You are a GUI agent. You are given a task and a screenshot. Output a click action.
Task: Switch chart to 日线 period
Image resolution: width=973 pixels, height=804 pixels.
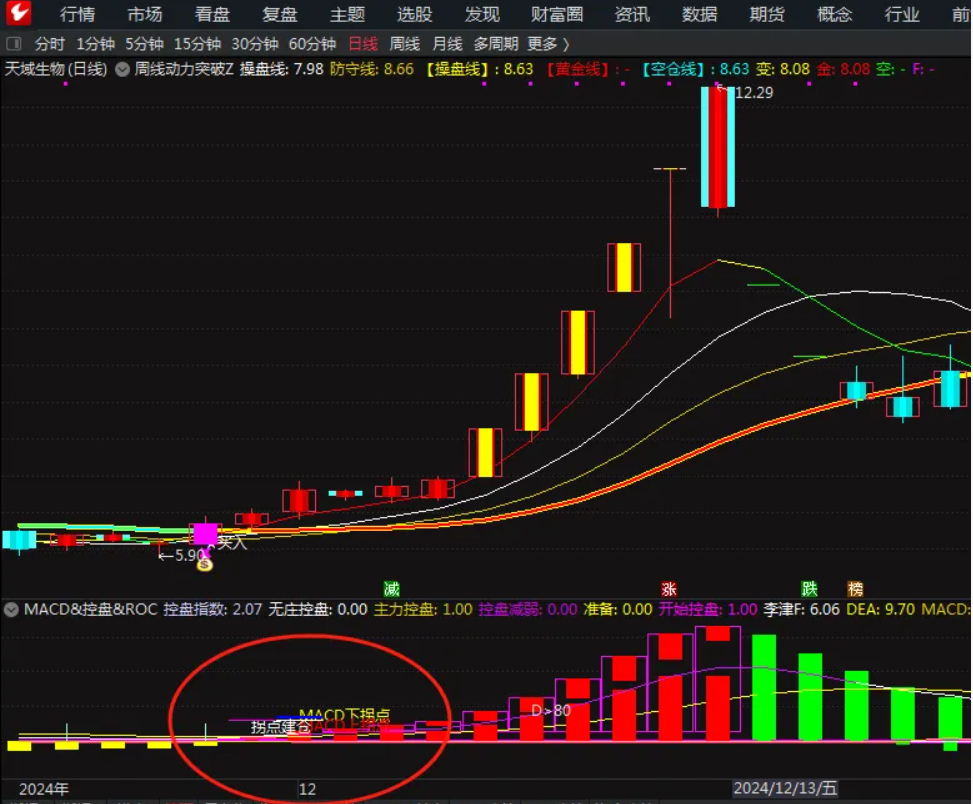[363, 44]
